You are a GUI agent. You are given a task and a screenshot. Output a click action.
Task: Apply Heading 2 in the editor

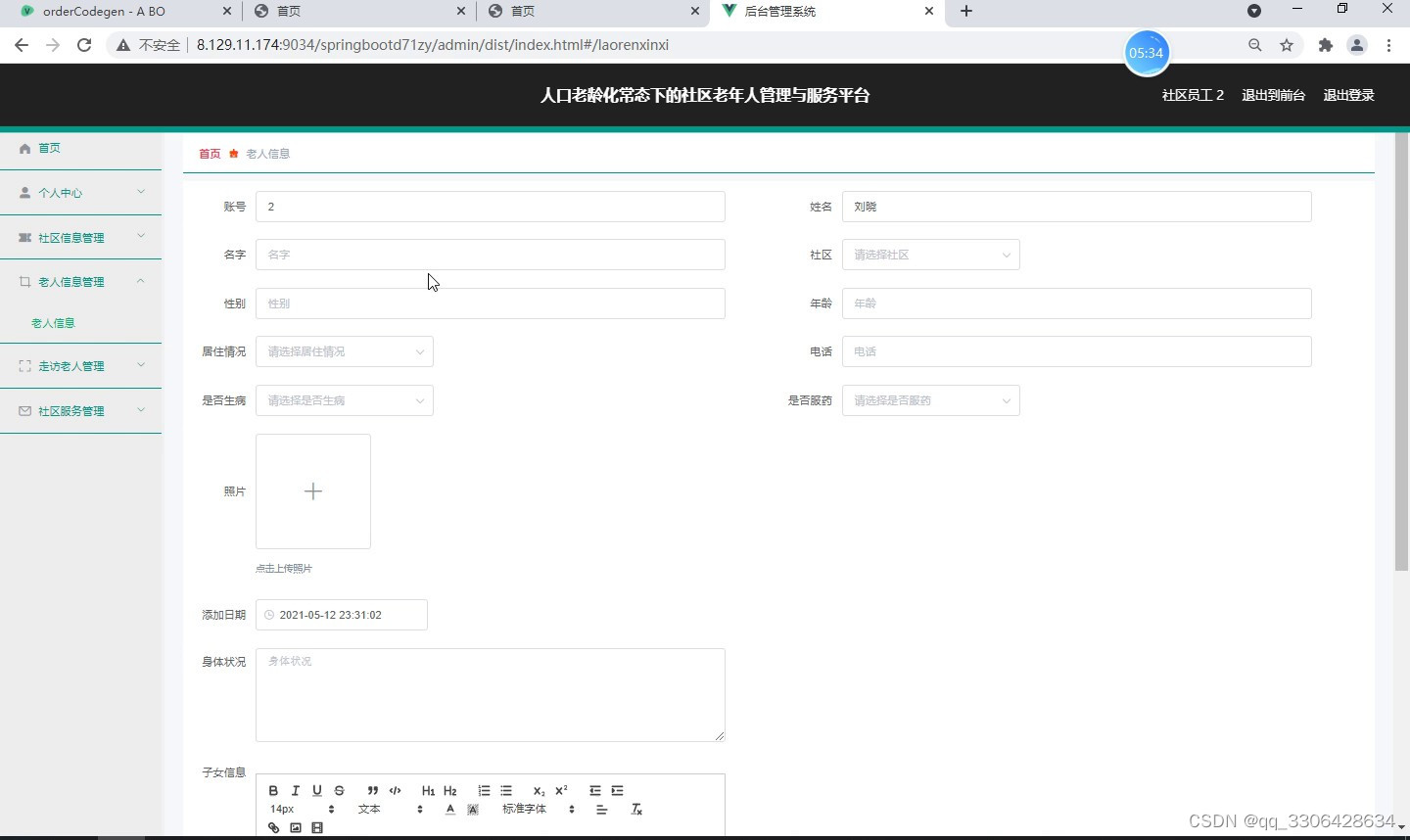tap(449, 790)
